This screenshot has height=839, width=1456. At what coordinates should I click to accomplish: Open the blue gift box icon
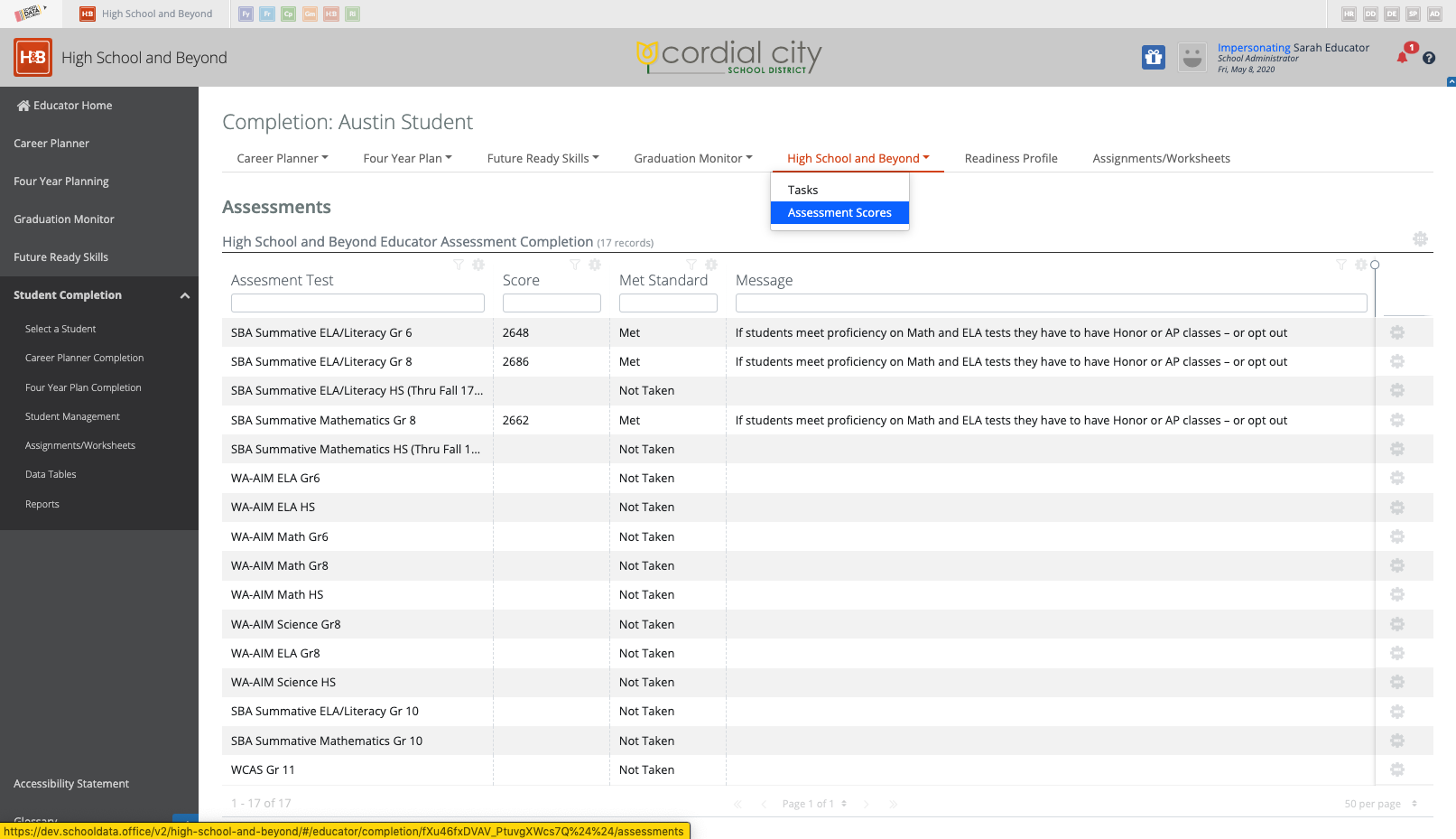coord(1154,57)
